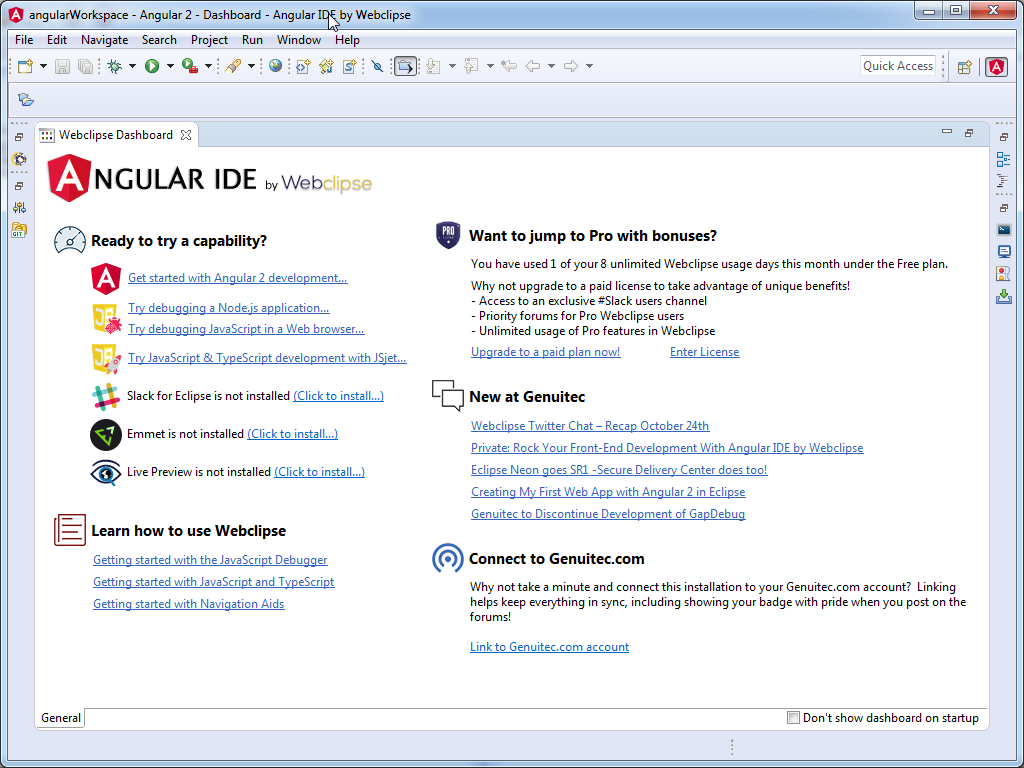Select the Webclipse Dashboard tab
Viewport: 1024px width, 768px height.
point(116,135)
